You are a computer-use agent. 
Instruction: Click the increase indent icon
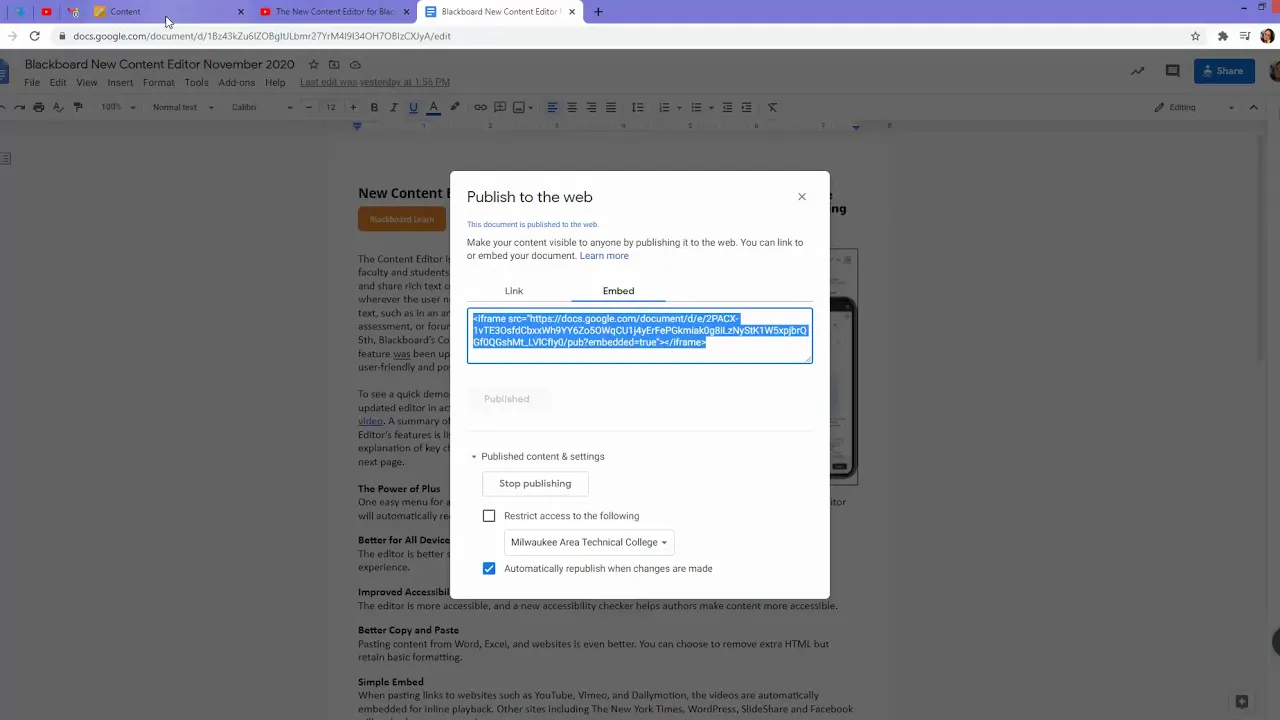point(747,107)
